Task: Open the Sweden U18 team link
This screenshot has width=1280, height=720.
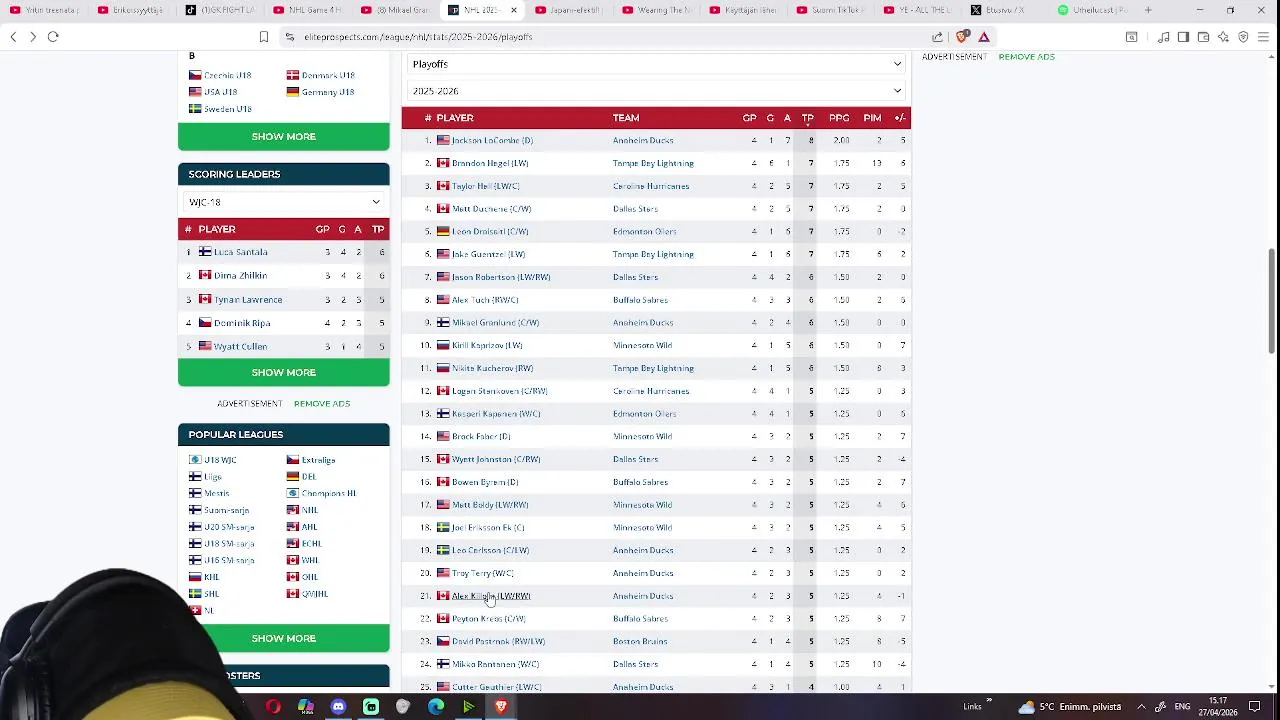Action: tap(228, 109)
